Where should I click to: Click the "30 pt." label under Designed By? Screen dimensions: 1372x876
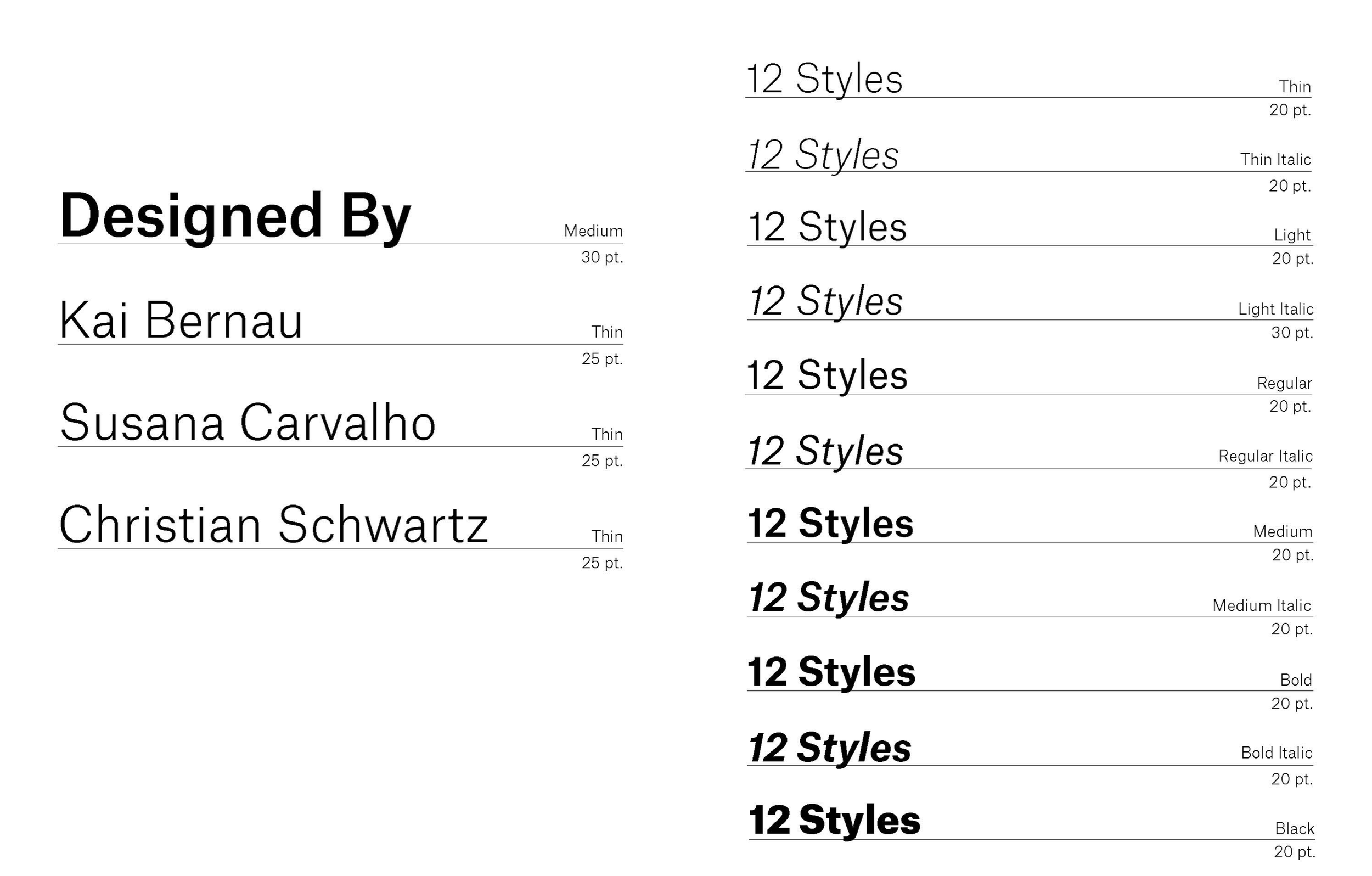(602, 257)
